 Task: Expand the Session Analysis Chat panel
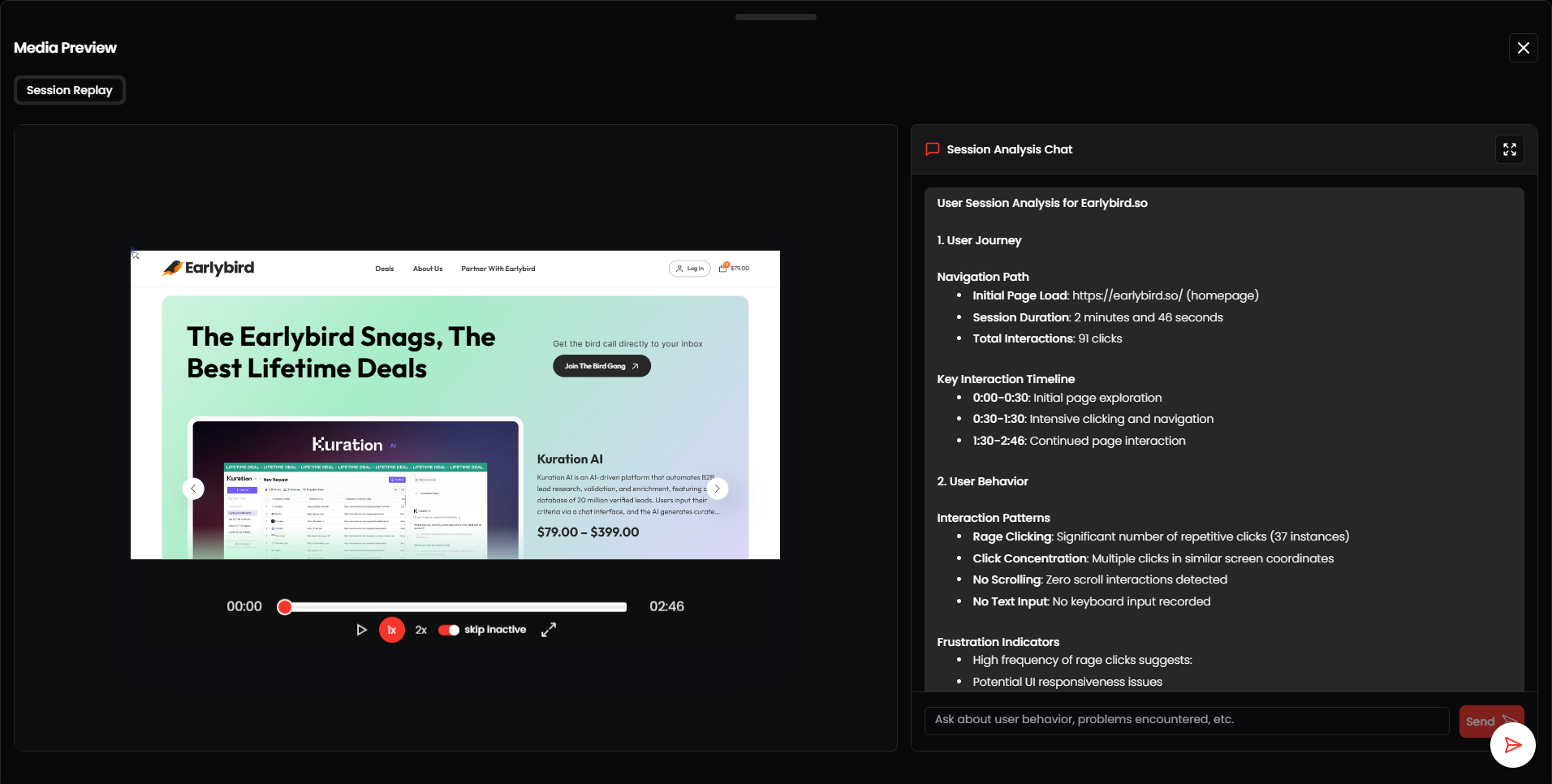pyautogui.click(x=1510, y=149)
